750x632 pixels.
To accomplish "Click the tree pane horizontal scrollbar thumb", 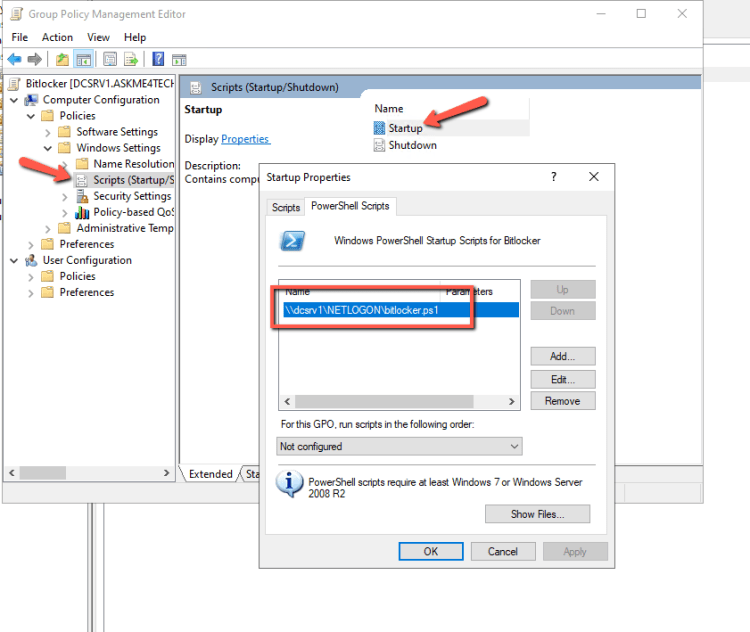I will [43, 473].
